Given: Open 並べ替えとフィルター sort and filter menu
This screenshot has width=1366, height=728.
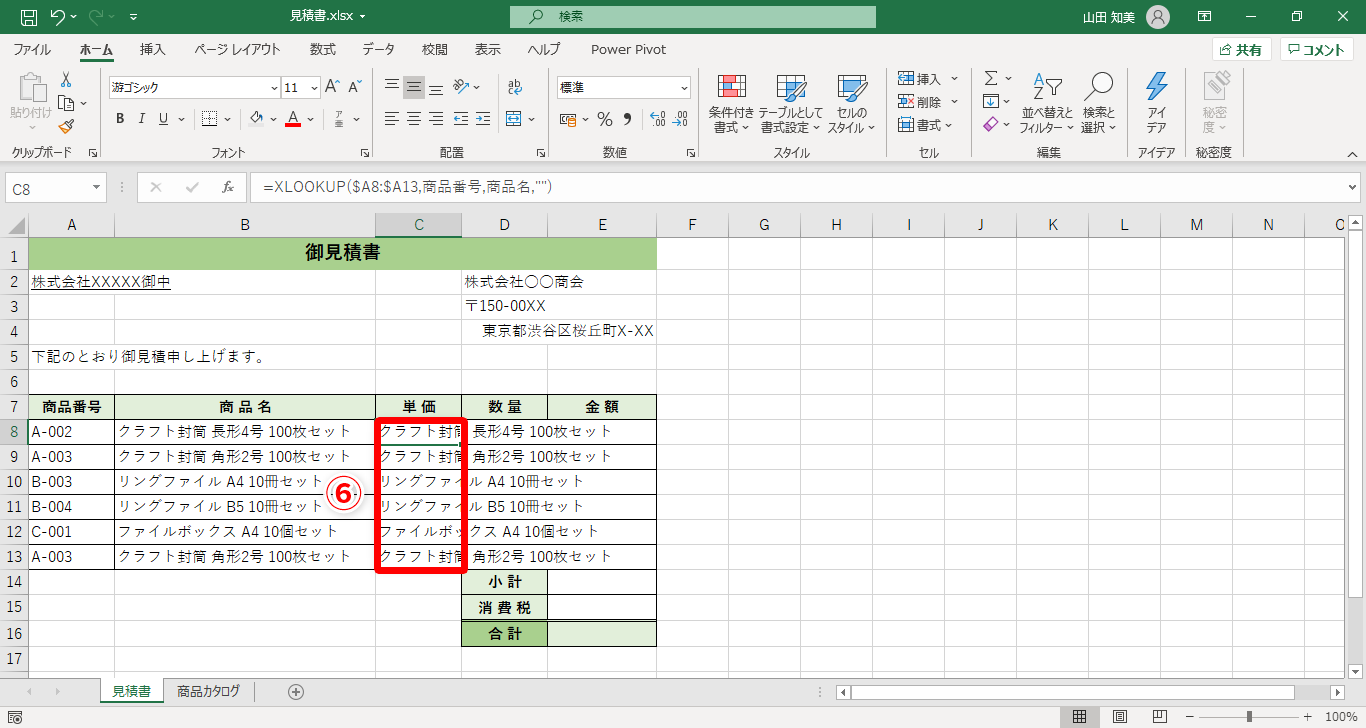Looking at the screenshot, I should pos(1046,104).
